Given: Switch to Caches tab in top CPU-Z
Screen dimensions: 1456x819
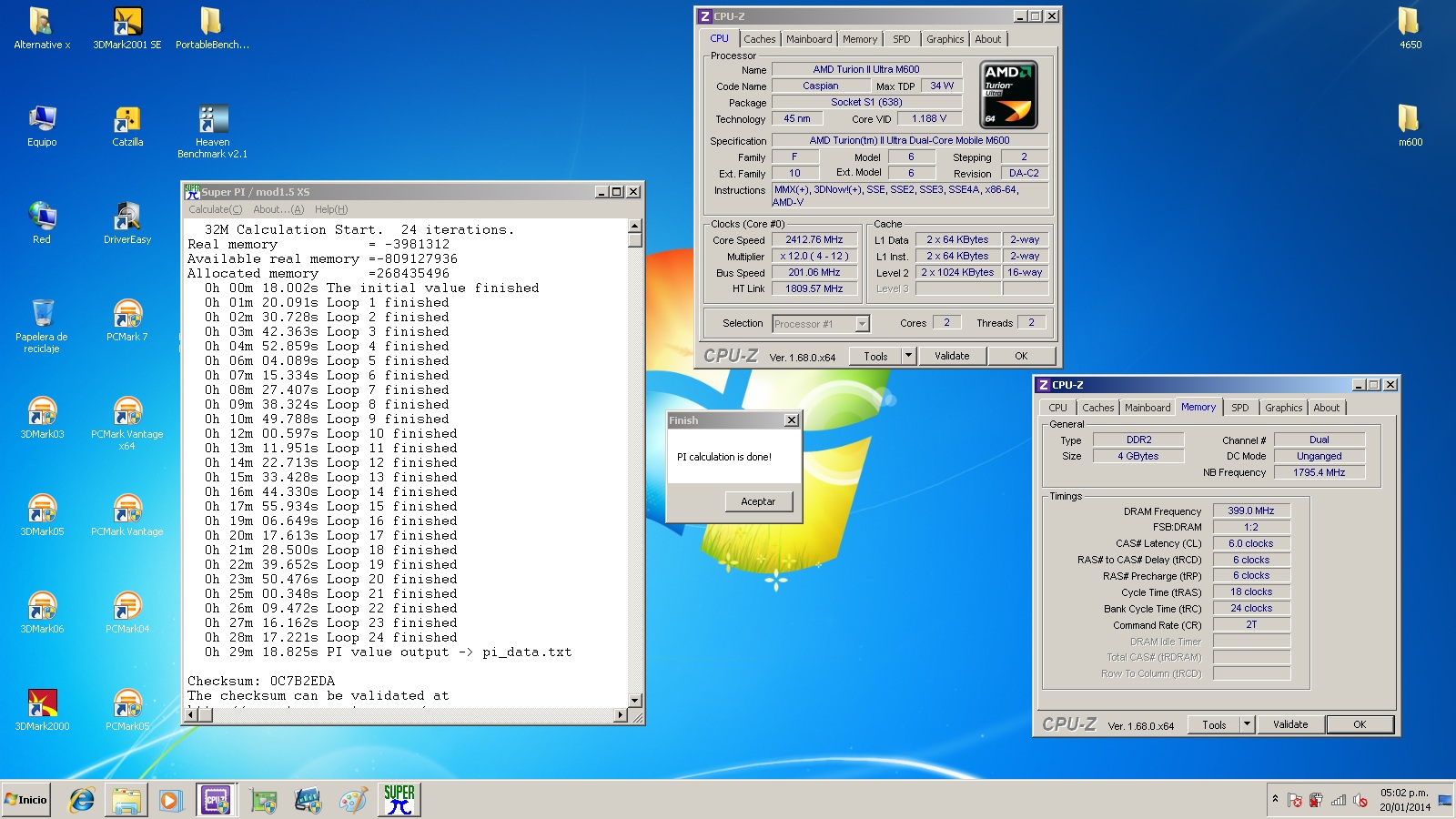Looking at the screenshot, I should click(760, 39).
